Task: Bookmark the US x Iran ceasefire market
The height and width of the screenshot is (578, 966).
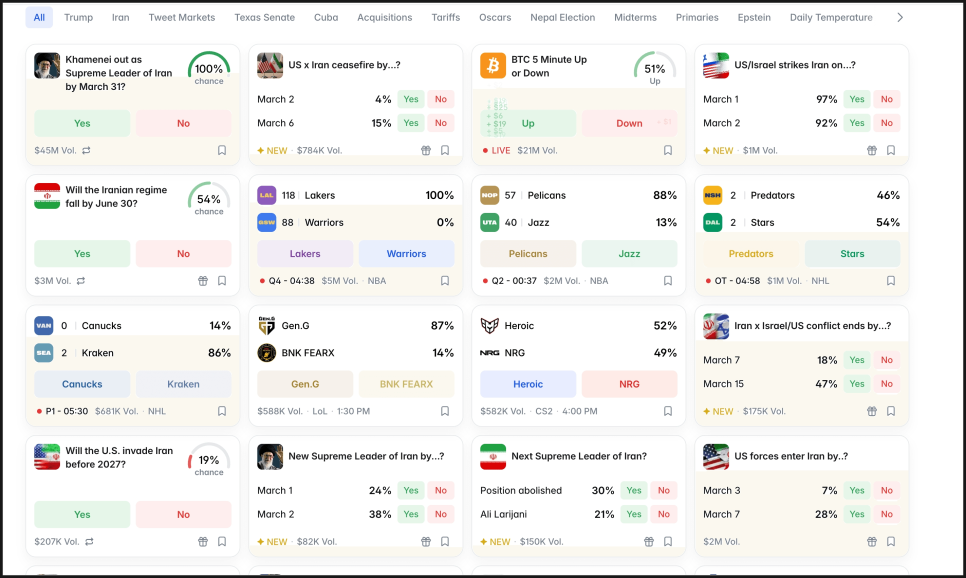Action: 445,150
